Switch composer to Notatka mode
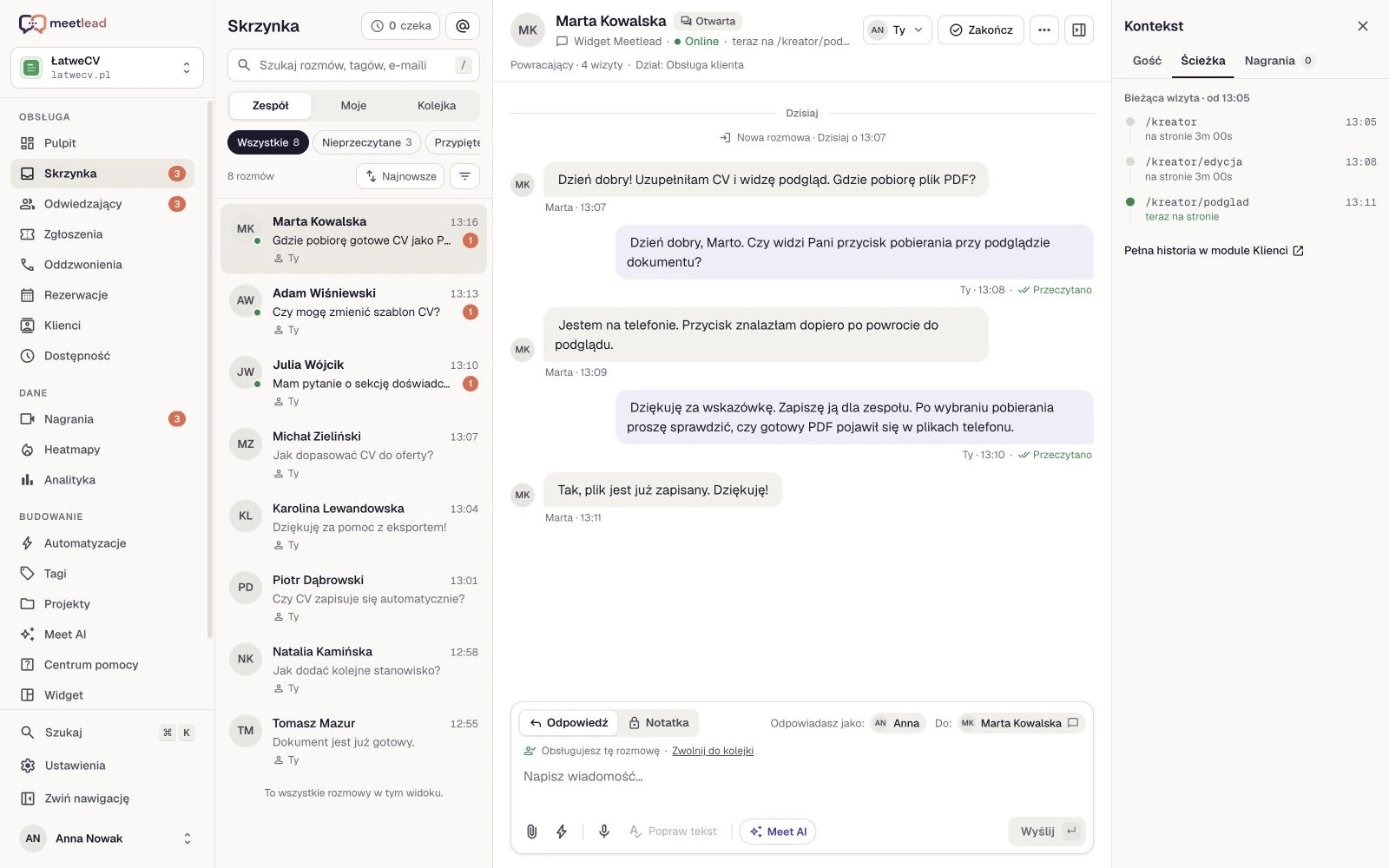 pyautogui.click(x=659, y=723)
